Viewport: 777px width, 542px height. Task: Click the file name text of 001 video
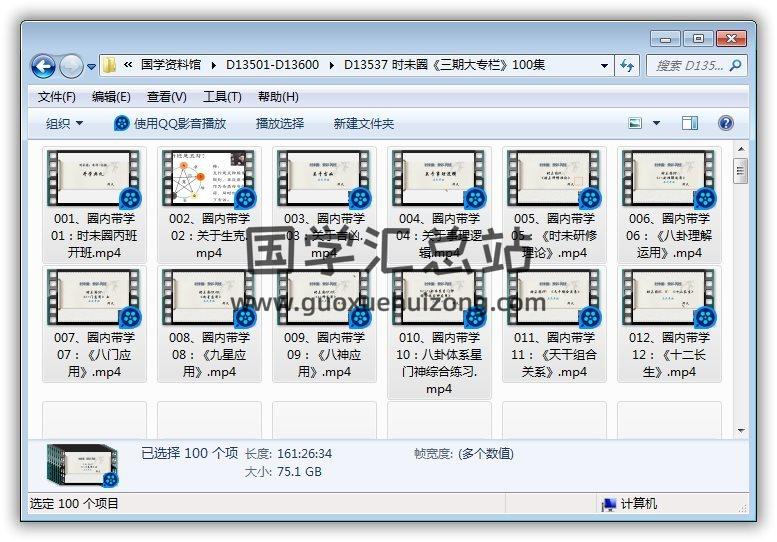click(x=94, y=236)
